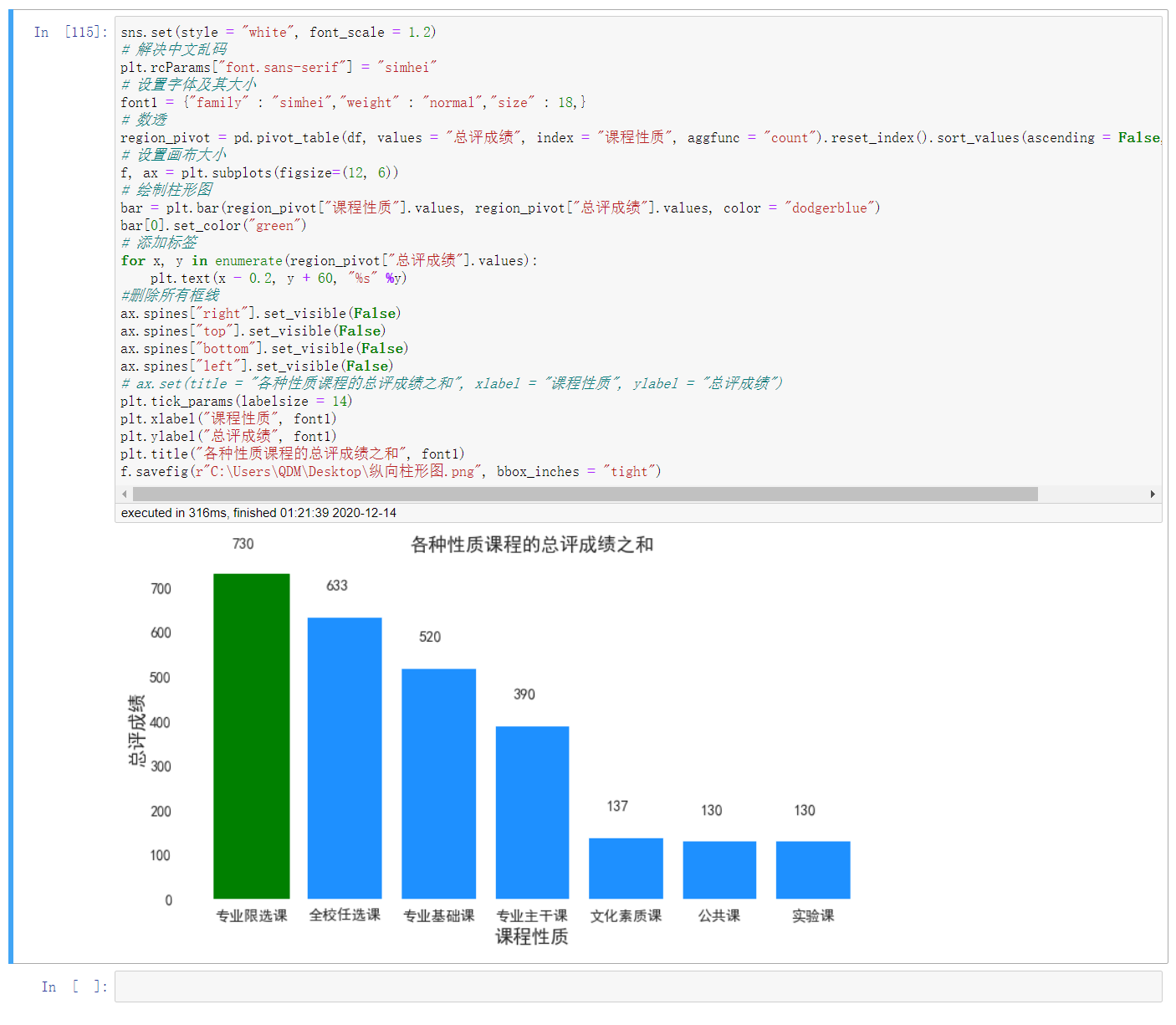Click the 730 value label above the green bar

(243, 544)
